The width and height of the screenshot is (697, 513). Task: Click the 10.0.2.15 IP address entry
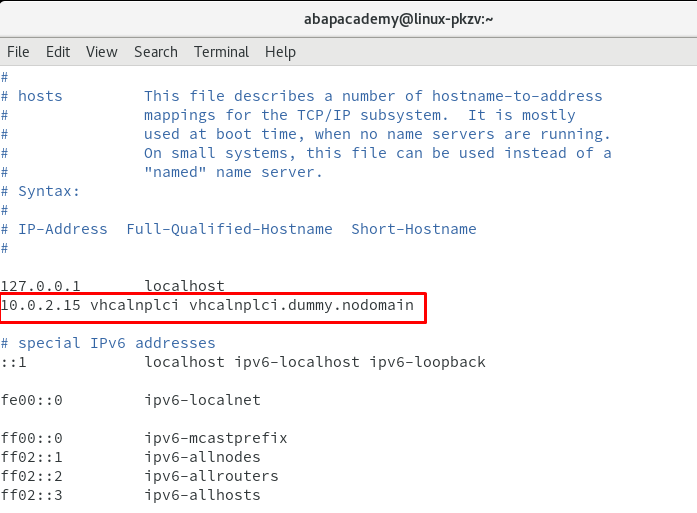point(40,305)
